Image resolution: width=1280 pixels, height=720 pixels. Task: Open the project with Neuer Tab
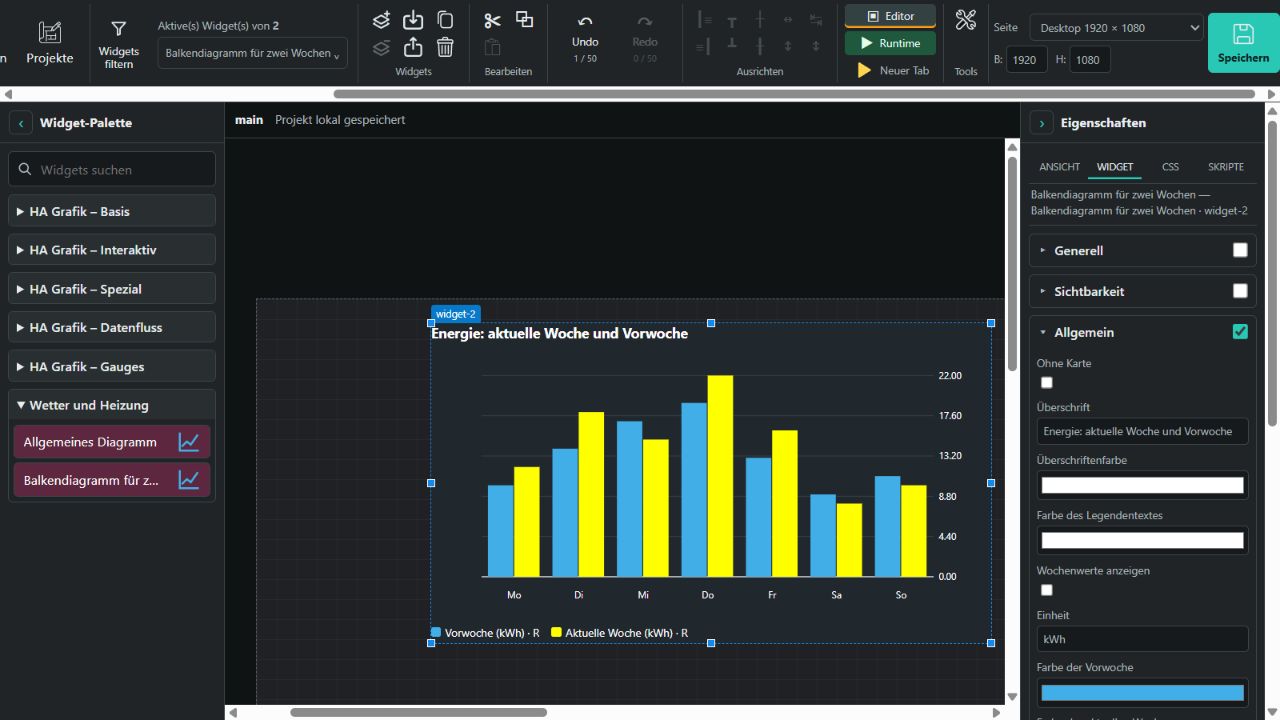[x=890, y=70]
